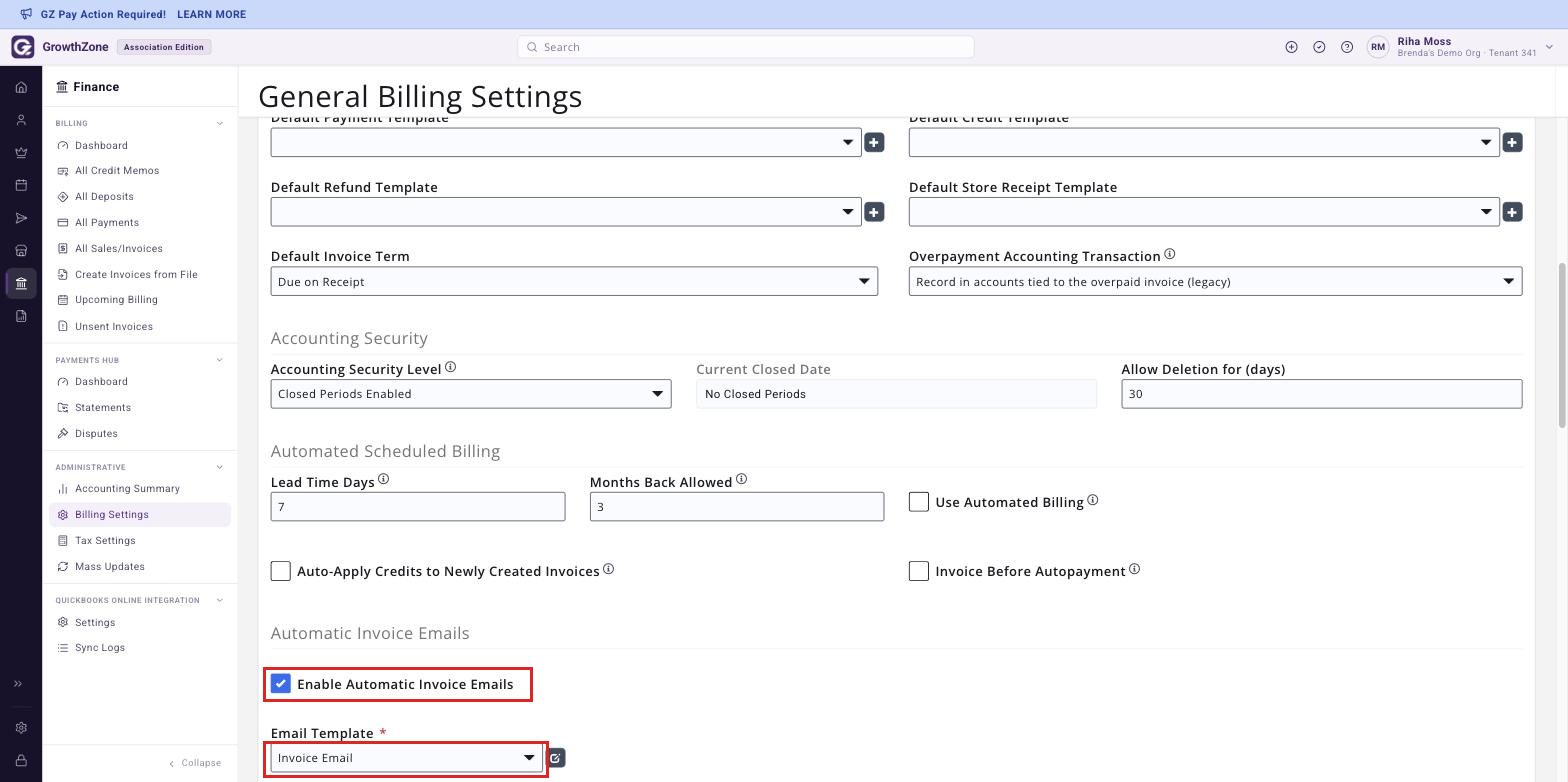1568x782 pixels.
Task: Click the send communications icon in rail
Action: 21,218
